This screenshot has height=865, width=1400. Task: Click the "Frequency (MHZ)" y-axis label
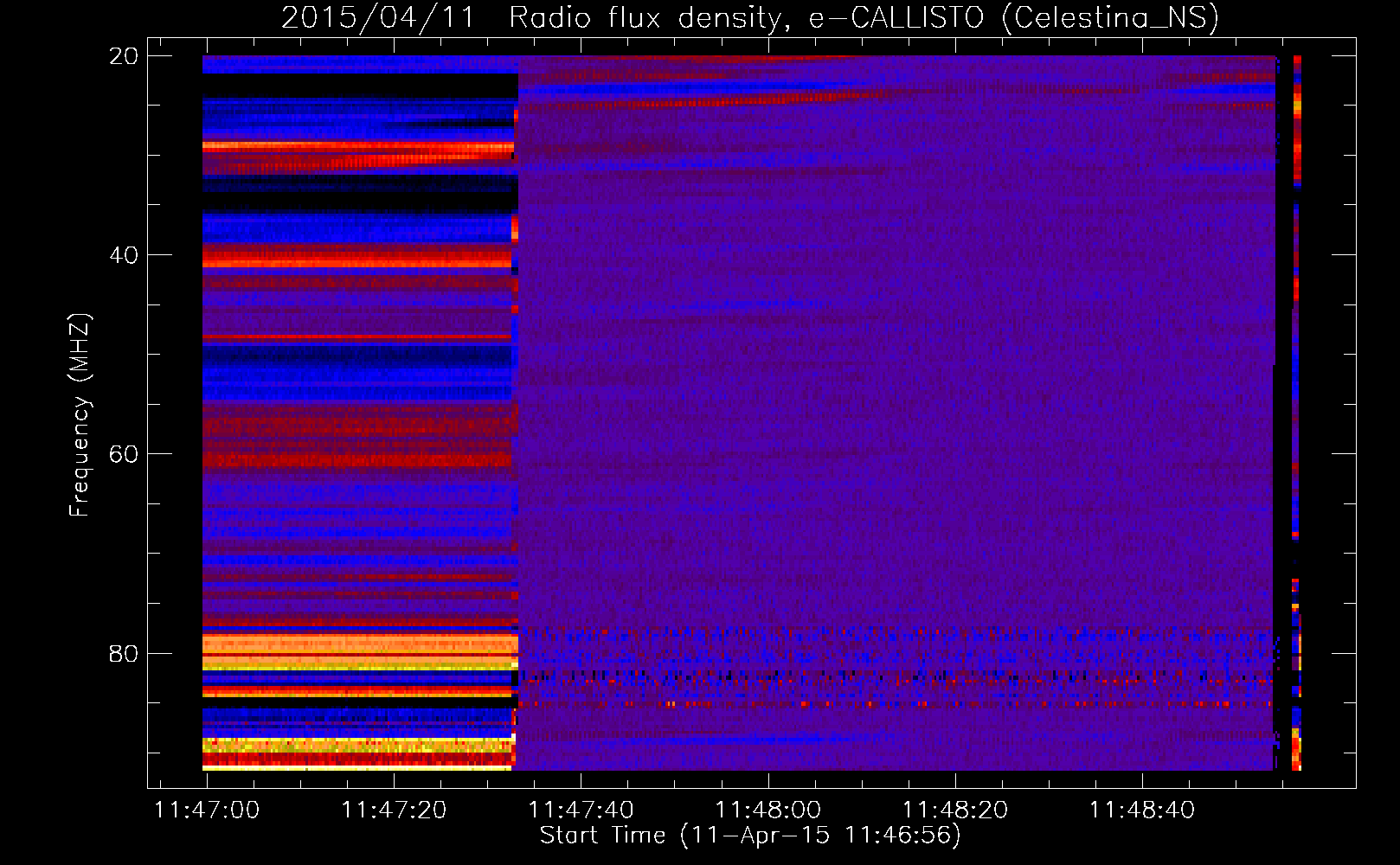(x=80, y=414)
